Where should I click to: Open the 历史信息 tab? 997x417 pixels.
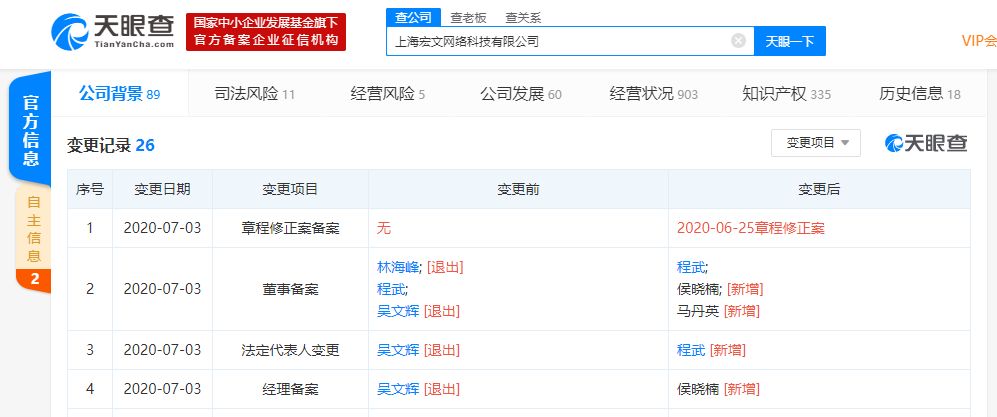(x=919, y=94)
